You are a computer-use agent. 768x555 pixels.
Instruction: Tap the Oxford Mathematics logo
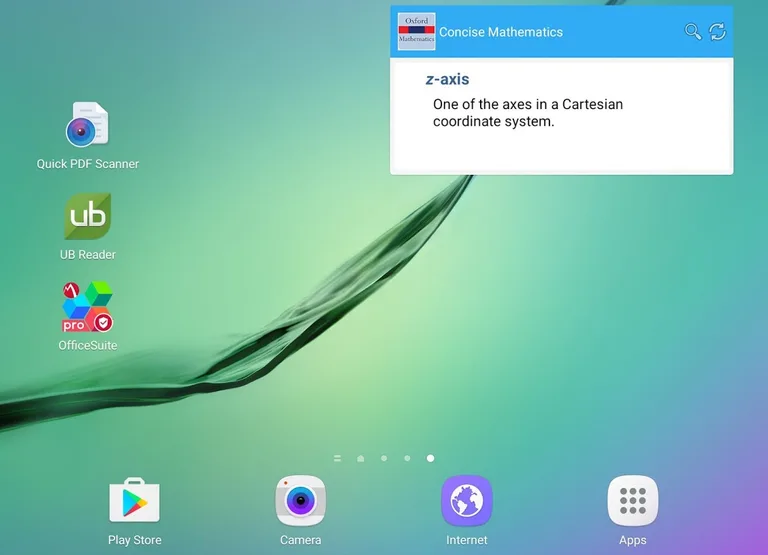tap(416, 32)
